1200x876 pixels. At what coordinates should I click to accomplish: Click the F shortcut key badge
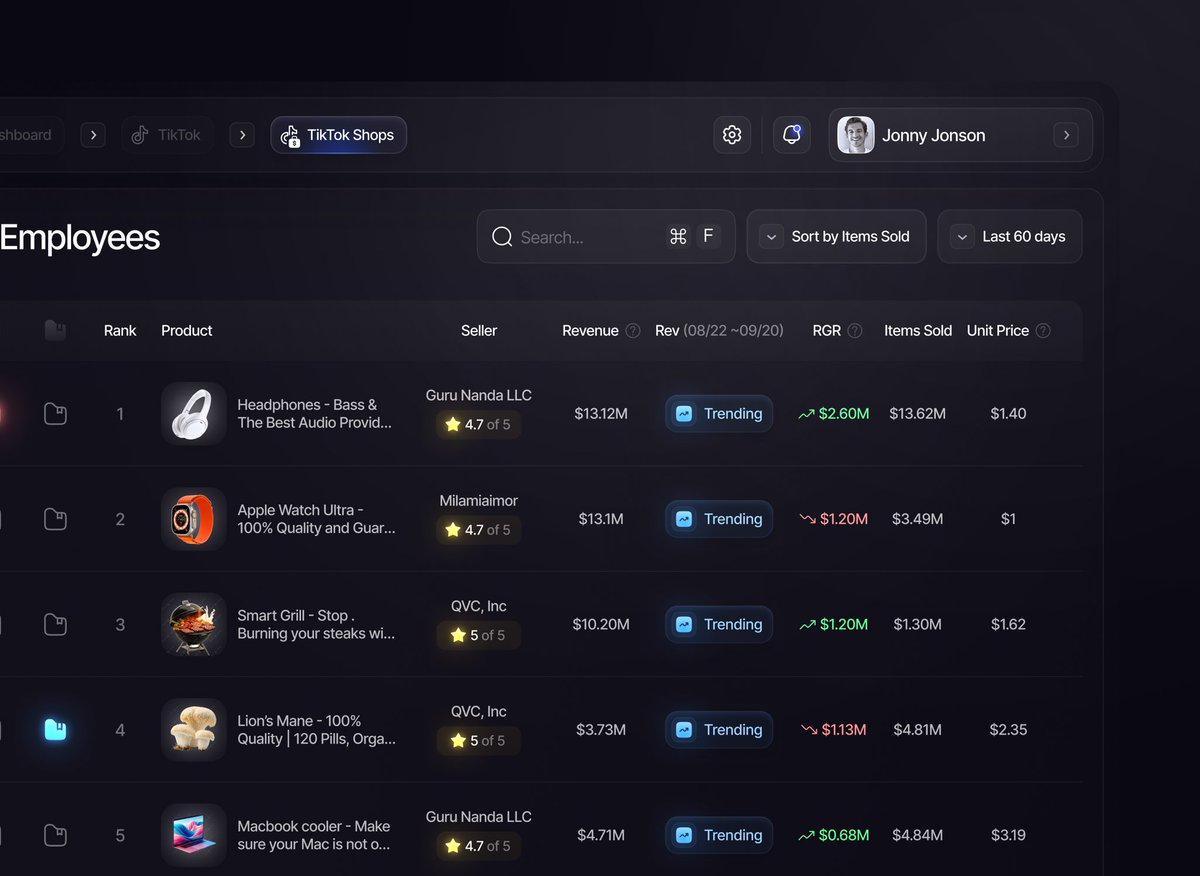point(708,237)
